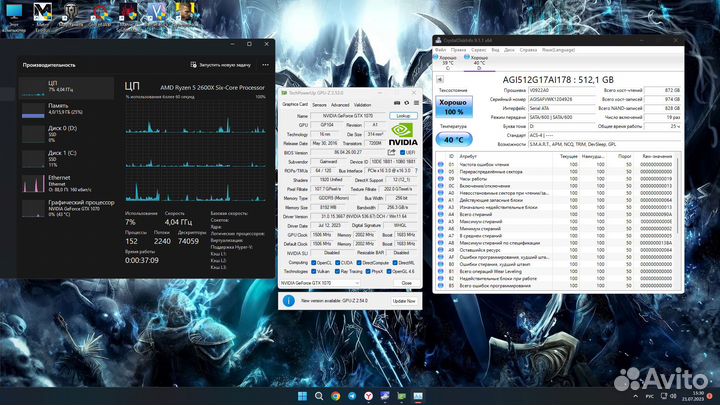Toggle the OpenCL checkbox
This screenshot has height=405, width=720.
pyautogui.click(x=314, y=263)
